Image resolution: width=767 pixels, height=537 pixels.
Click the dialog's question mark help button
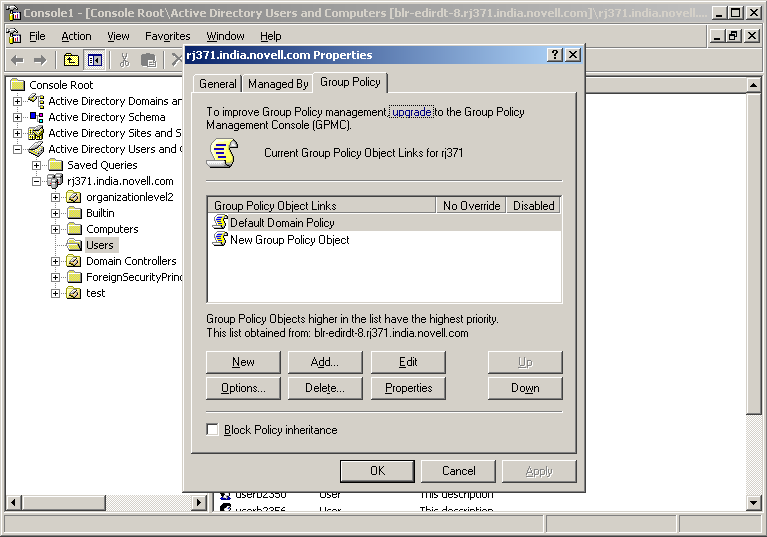pyautogui.click(x=555, y=55)
